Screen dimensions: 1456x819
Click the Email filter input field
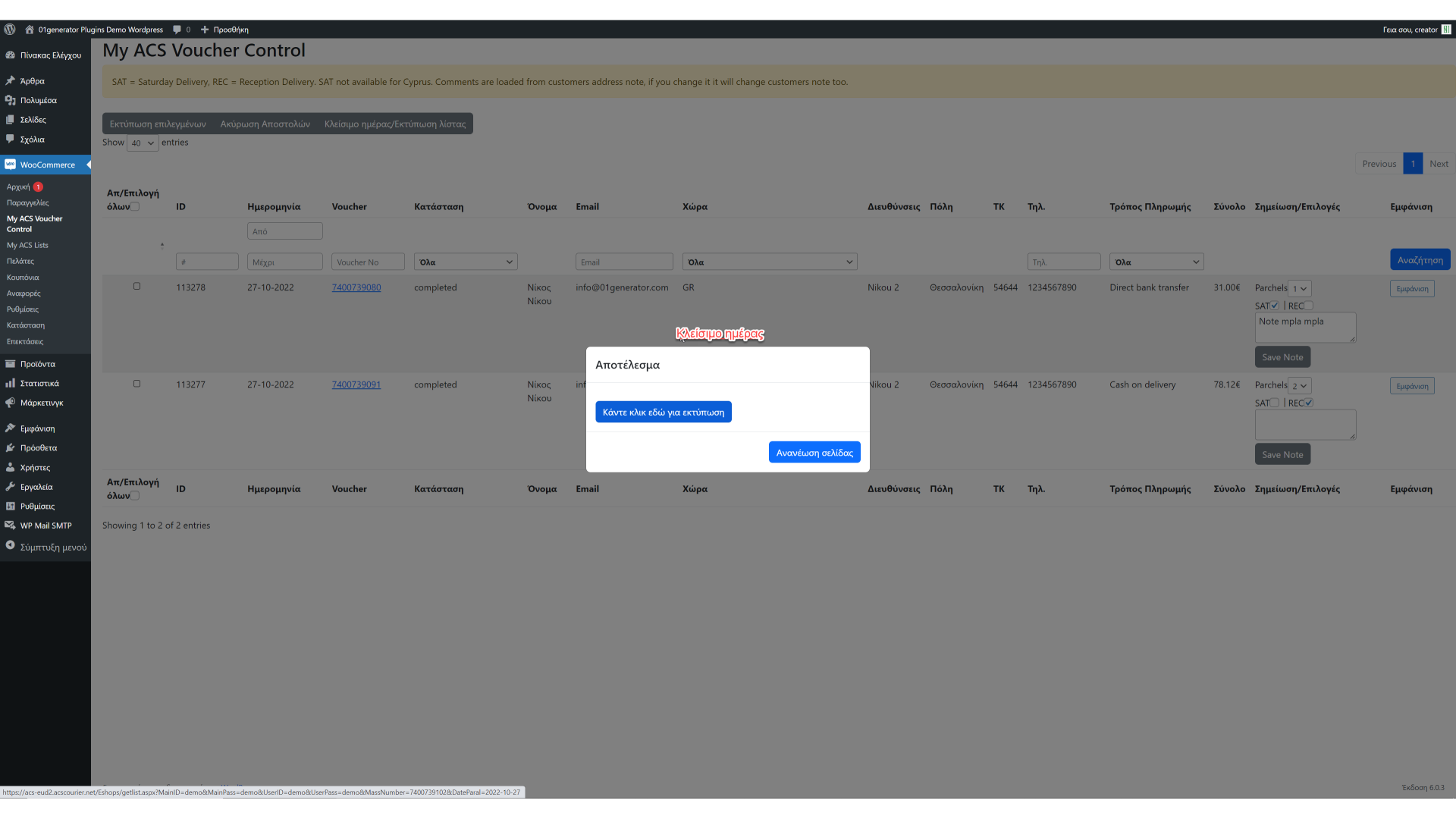click(x=623, y=262)
